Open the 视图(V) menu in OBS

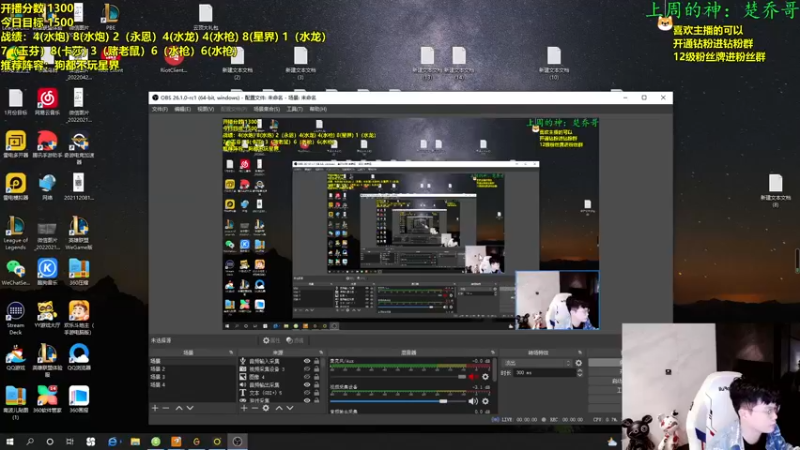[206, 109]
